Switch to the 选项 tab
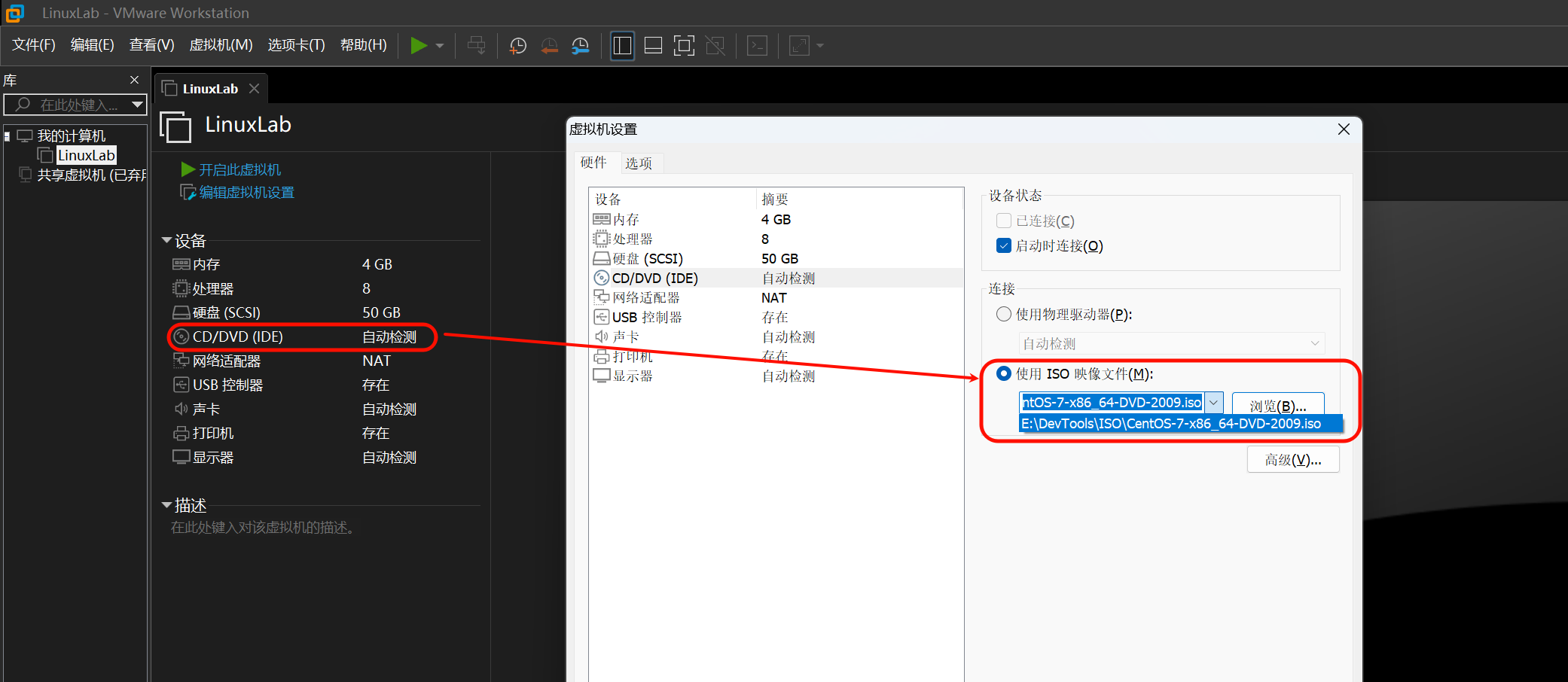This screenshot has width=1568, height=682. tap(638, 163)
